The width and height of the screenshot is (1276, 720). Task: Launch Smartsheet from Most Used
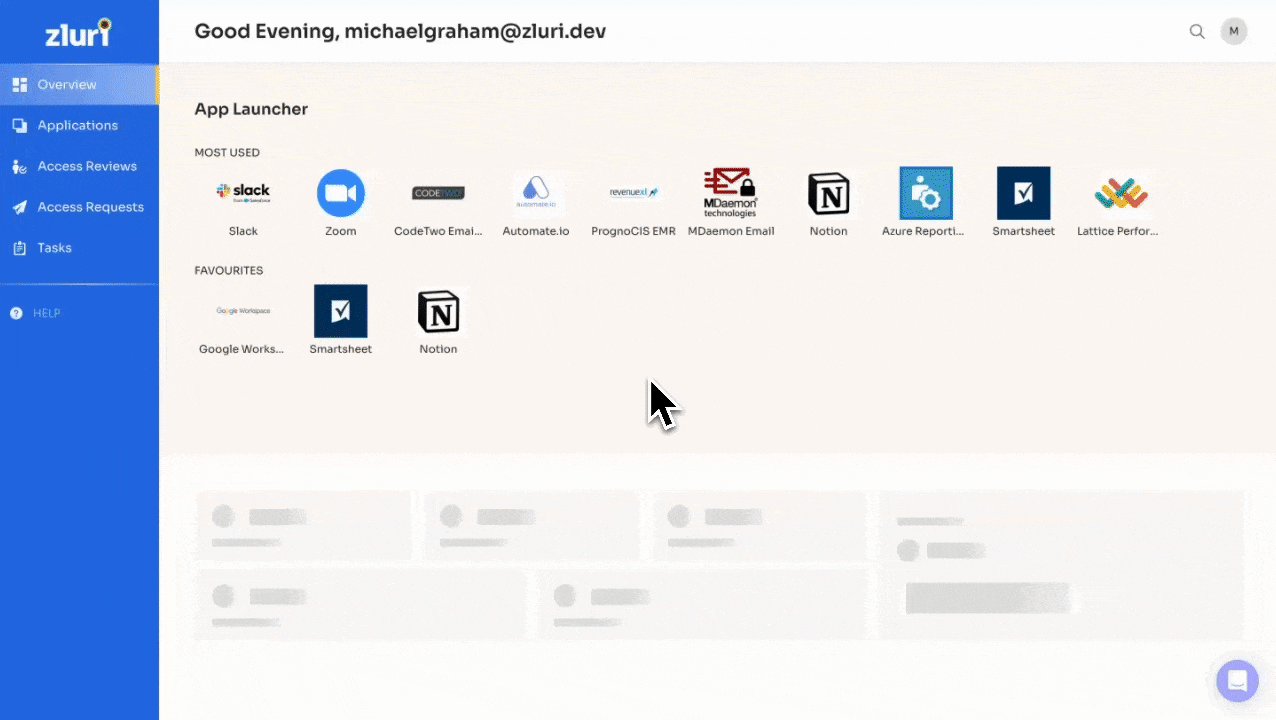coord(1023,193)
